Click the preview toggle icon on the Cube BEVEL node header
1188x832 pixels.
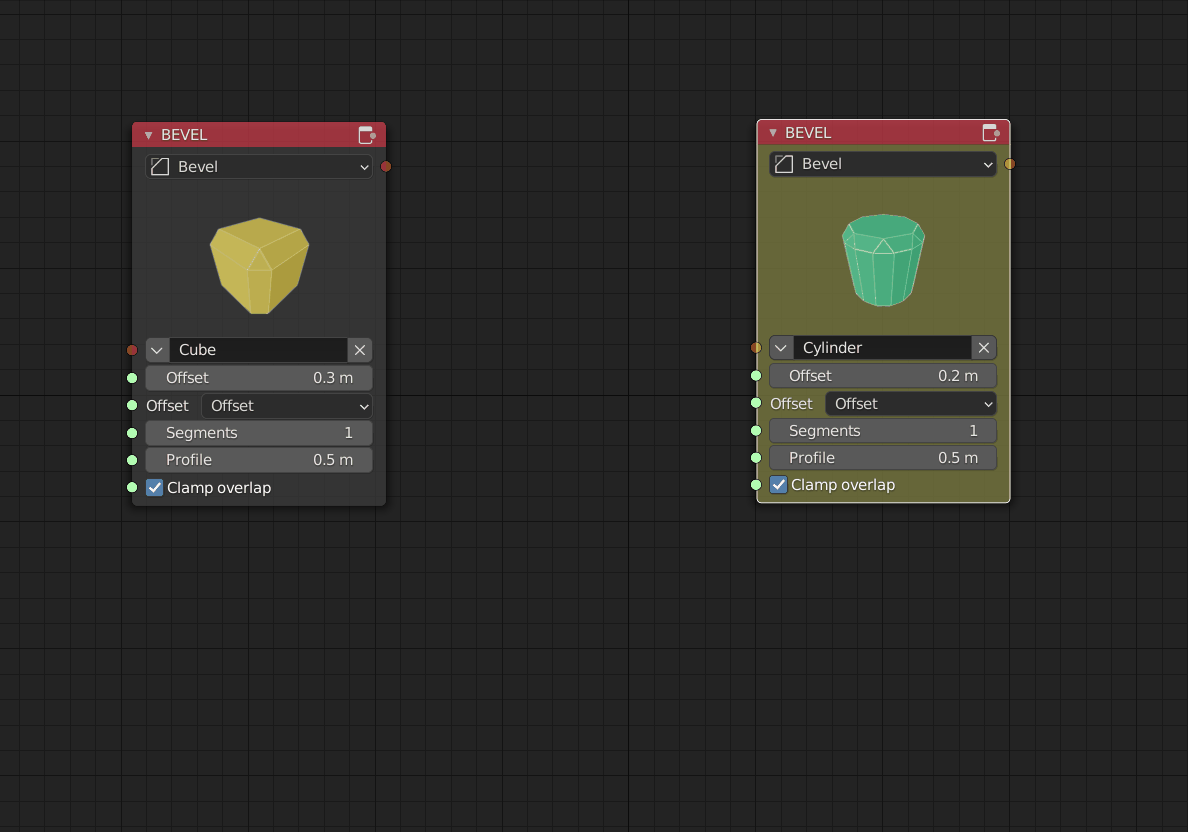coord(367,135)
